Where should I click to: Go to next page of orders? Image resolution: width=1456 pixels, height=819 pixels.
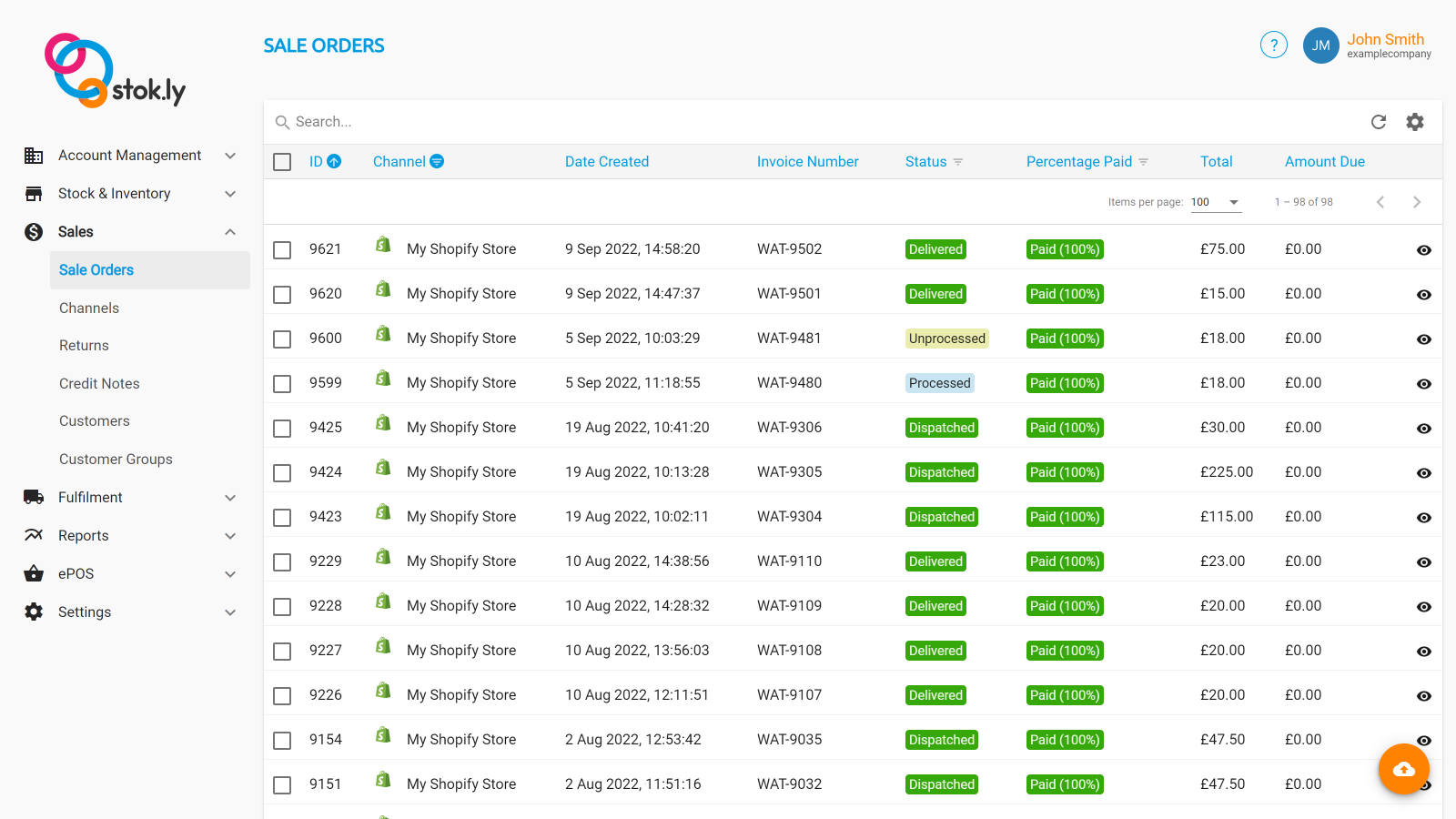(x=1417, y=202)
